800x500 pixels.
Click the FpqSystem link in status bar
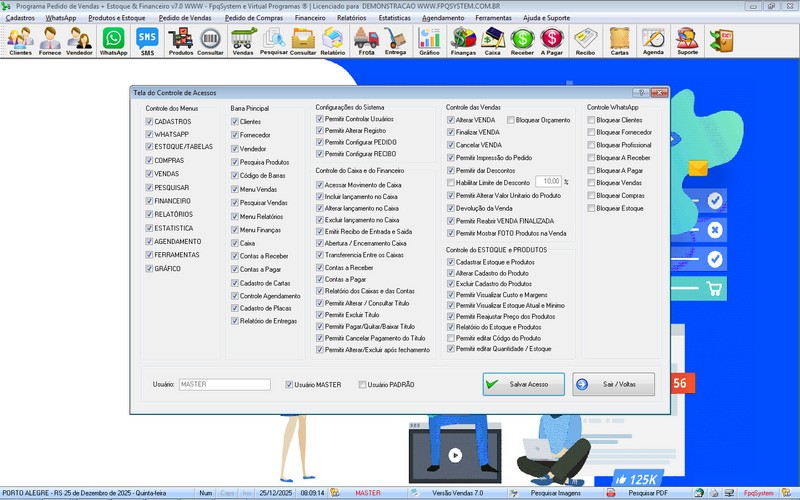(758, 493)
